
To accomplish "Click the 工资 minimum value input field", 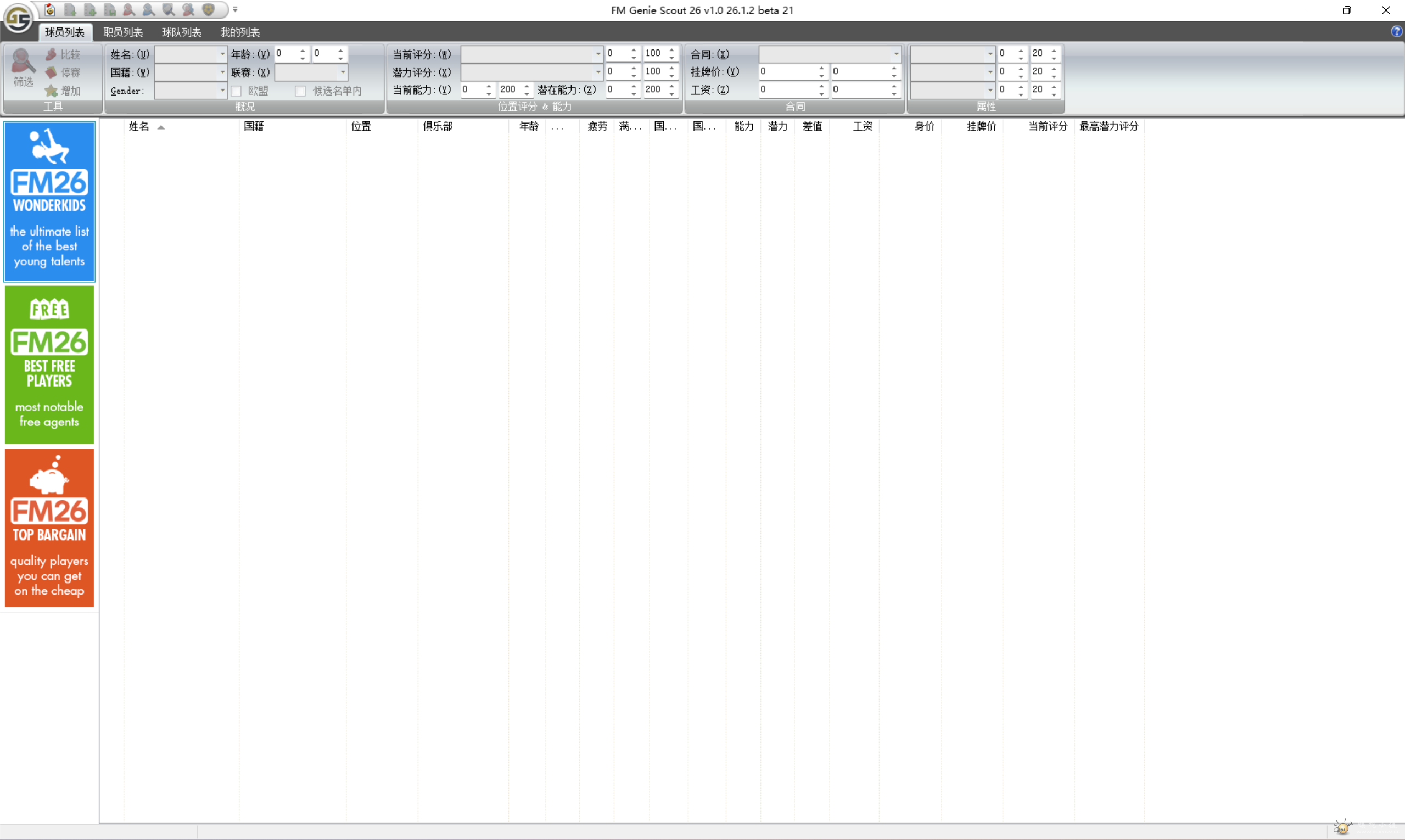I will click(x=787, y=89).
